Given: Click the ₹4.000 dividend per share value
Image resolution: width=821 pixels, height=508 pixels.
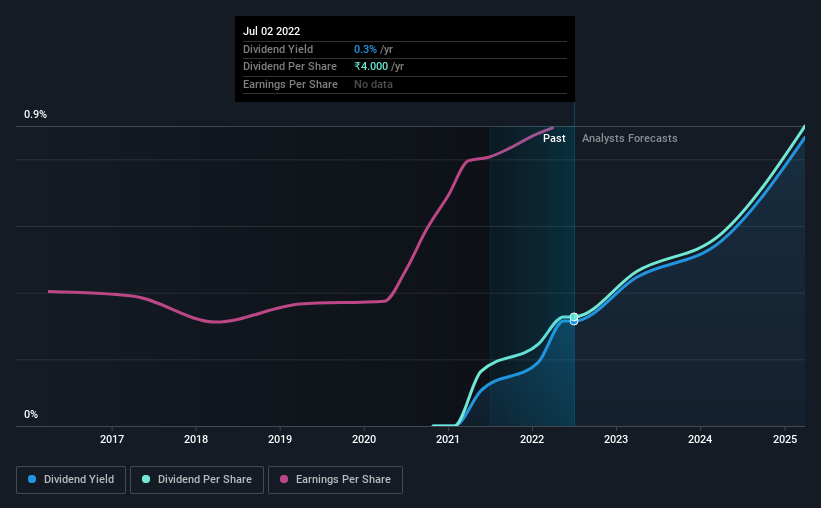Looking at the screenshot, I should (x=371, y=67).
